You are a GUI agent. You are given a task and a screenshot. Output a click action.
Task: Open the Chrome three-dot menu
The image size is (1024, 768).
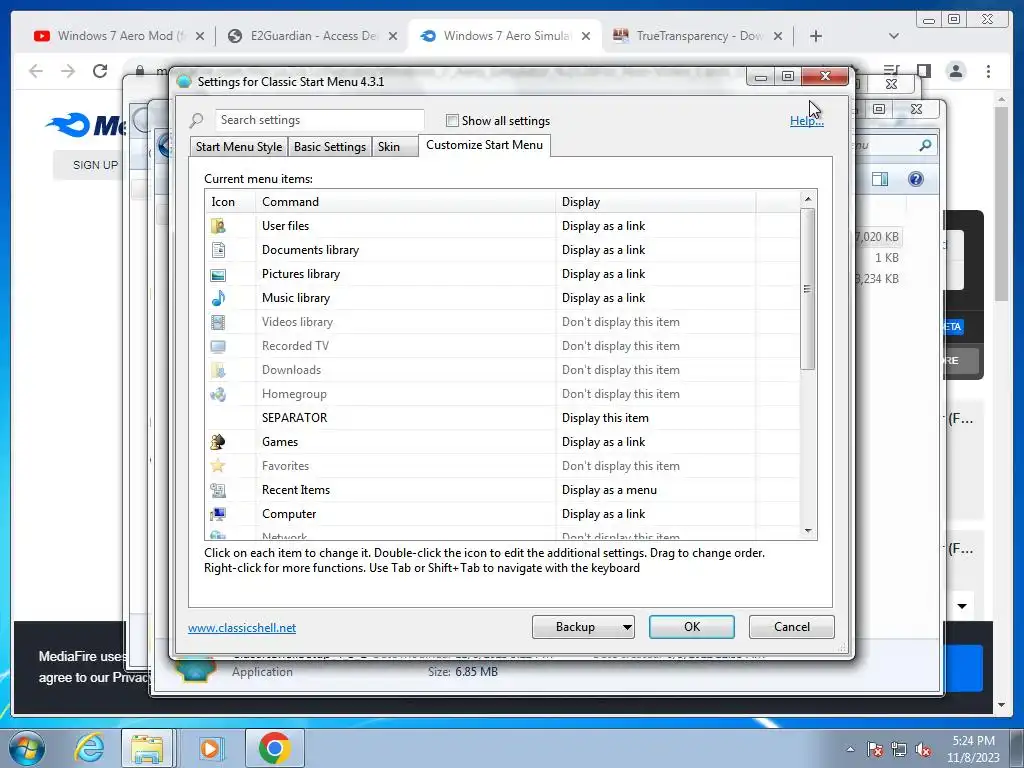(x=988, y=71)
